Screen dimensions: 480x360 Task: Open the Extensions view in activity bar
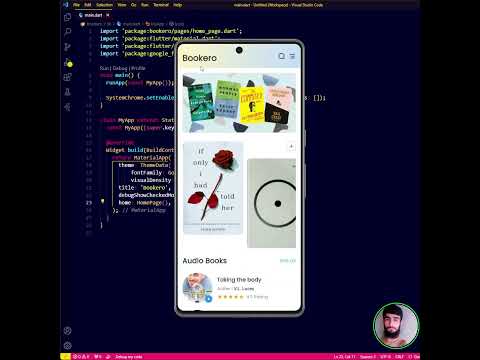coord(67,77)
